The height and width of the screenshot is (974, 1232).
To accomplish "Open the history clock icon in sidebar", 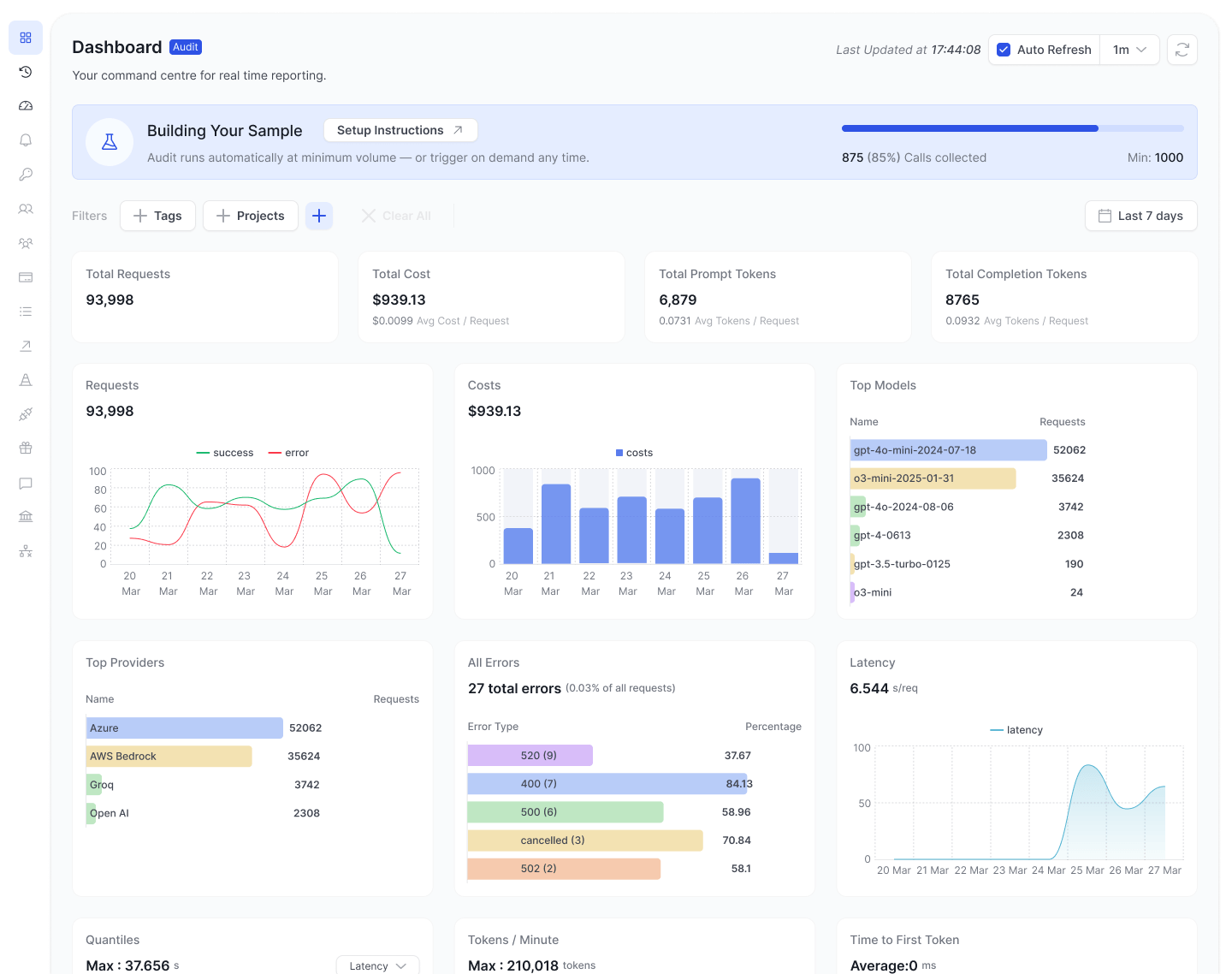I will point(26,72).
